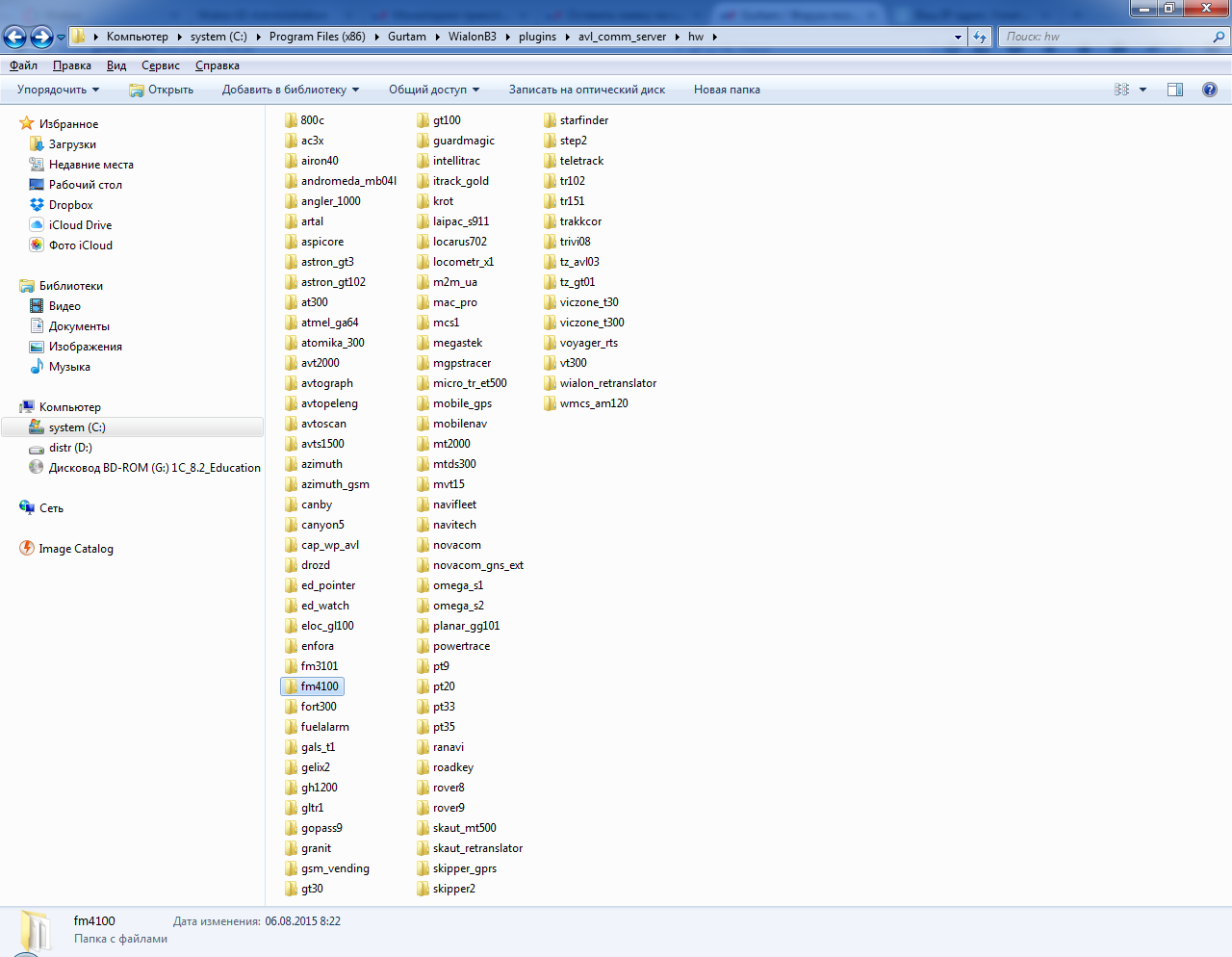Screen dimensions: 1232x957
Task: Open the Image Catalog sidebar item
Action: pos(75,549)
